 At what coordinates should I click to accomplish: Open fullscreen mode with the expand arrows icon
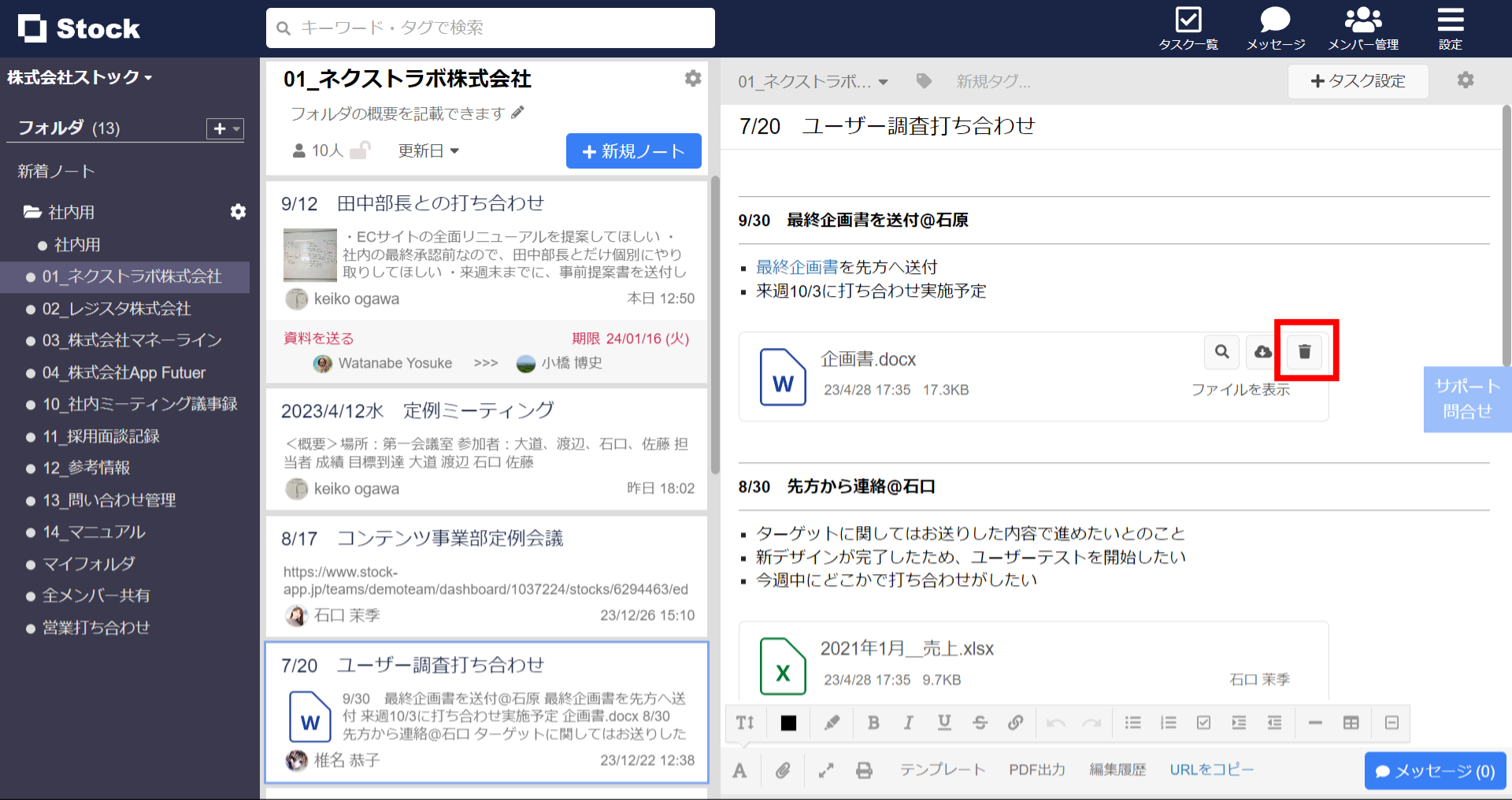[825, 770]
